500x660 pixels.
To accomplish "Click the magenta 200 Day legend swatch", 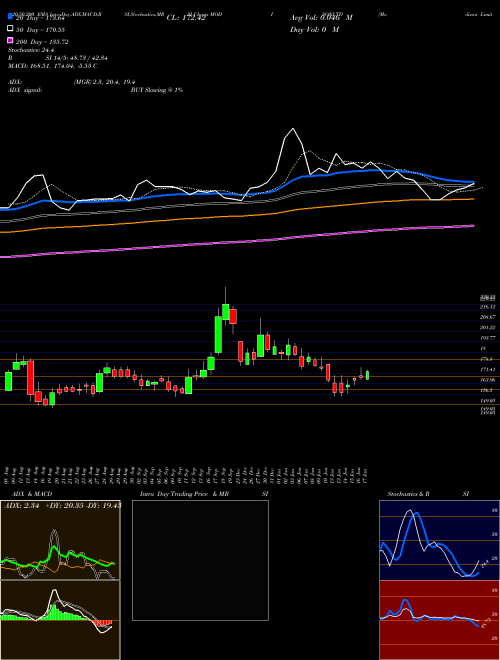I will pos(10,40).
